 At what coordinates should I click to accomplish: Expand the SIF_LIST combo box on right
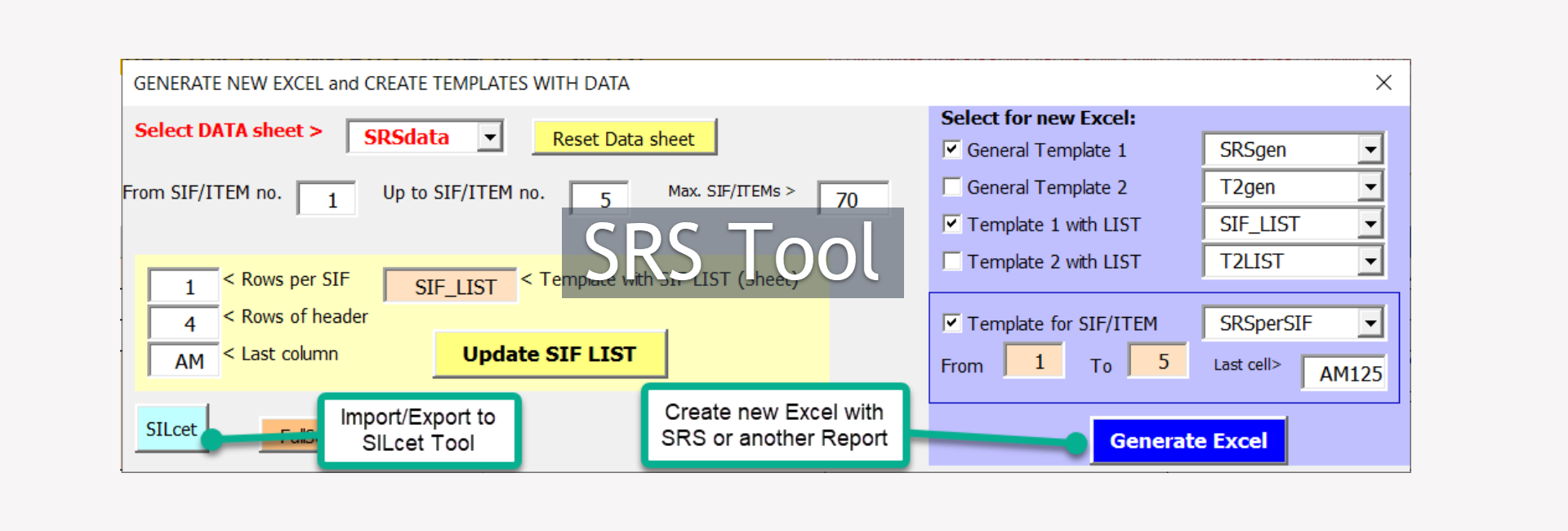pos(1370,224)
